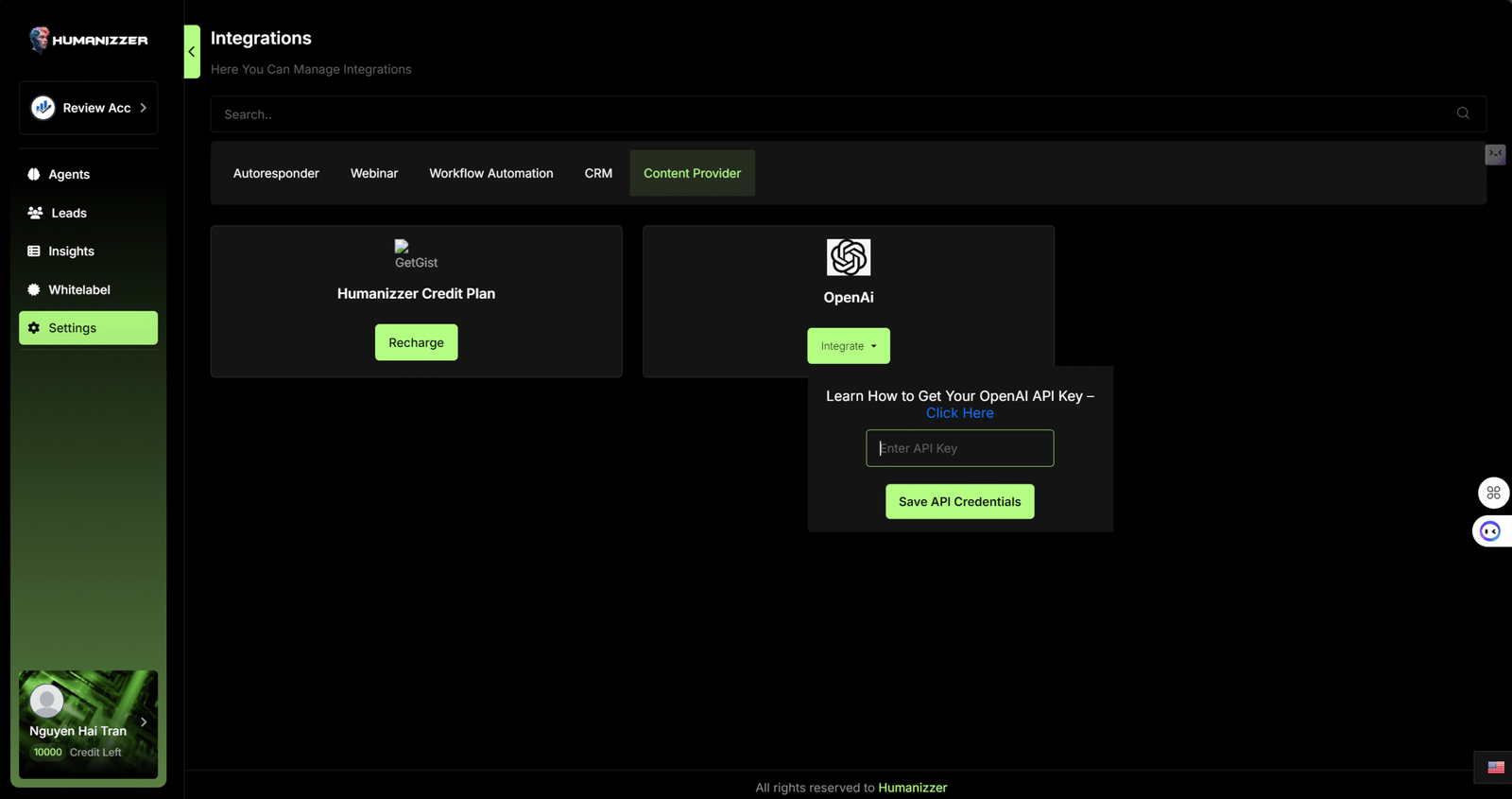Open the Humanizzer footer link
Viewport: 1512px width, 799px height.
pos(912,788)
